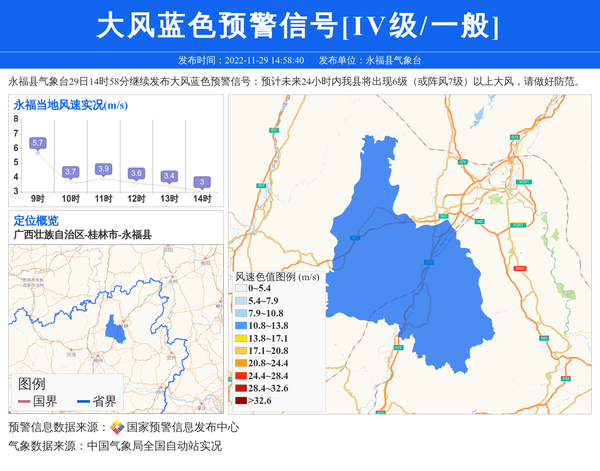This screenshot has height=471, width=600.
Task: Click the 3.4 wind speed label at 13时
Action: click(x=169, y=176)
